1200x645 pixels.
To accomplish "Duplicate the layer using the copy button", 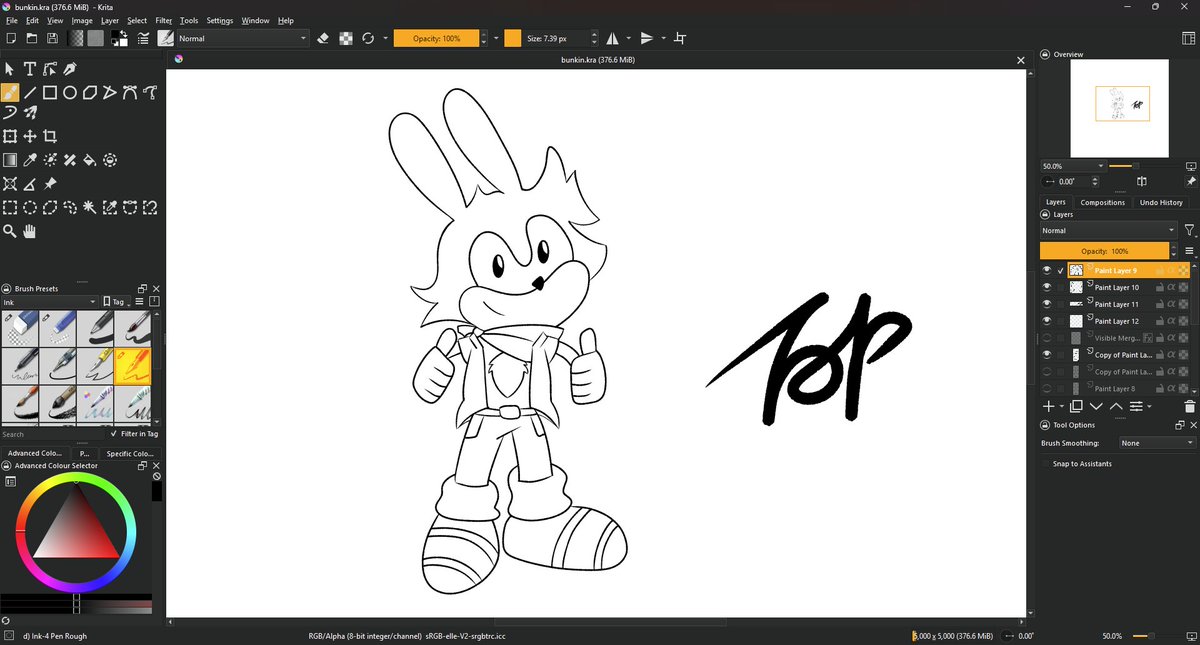I will pos(1076,406).
